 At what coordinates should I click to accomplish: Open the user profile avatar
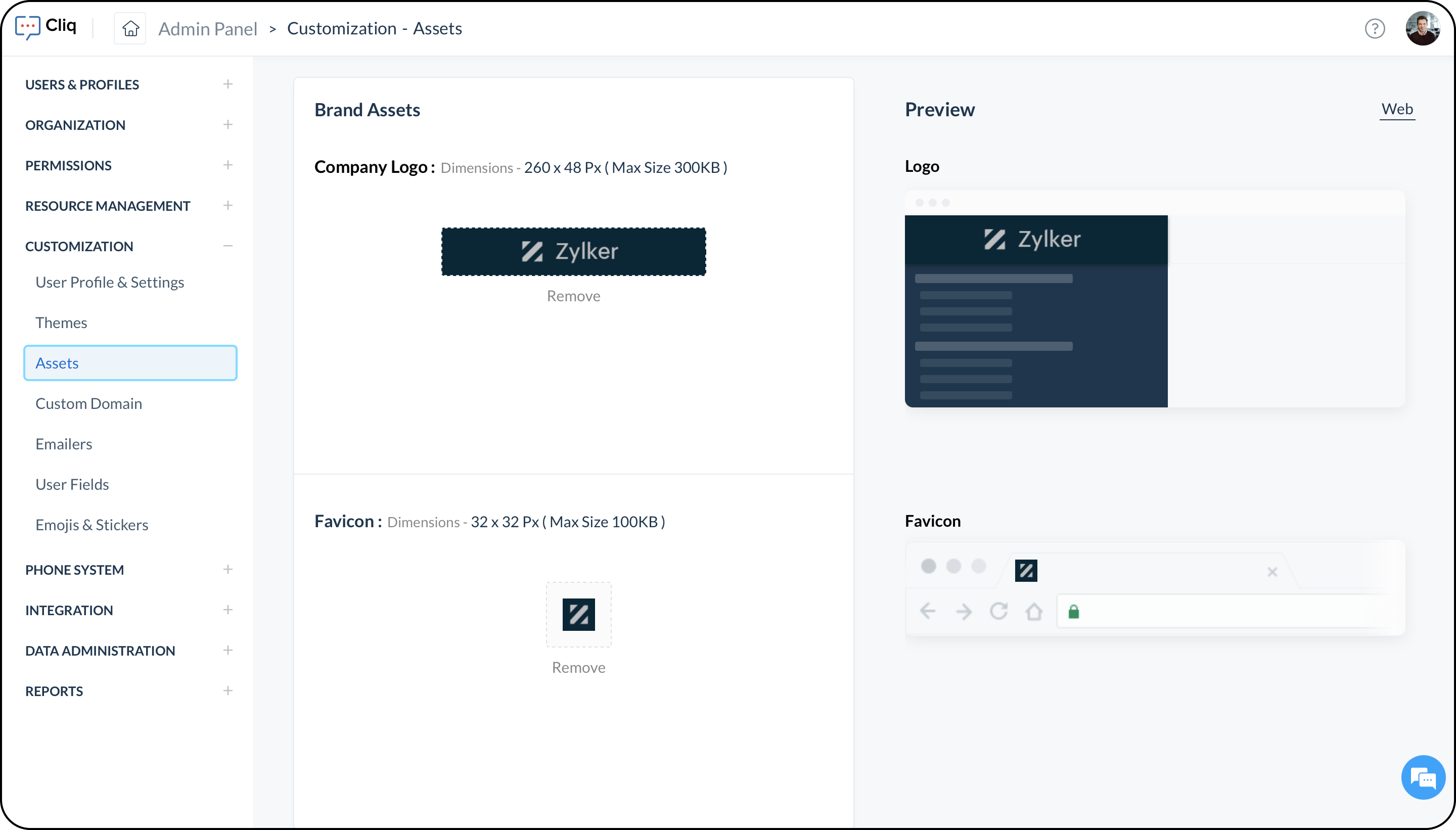[1422, 28]
